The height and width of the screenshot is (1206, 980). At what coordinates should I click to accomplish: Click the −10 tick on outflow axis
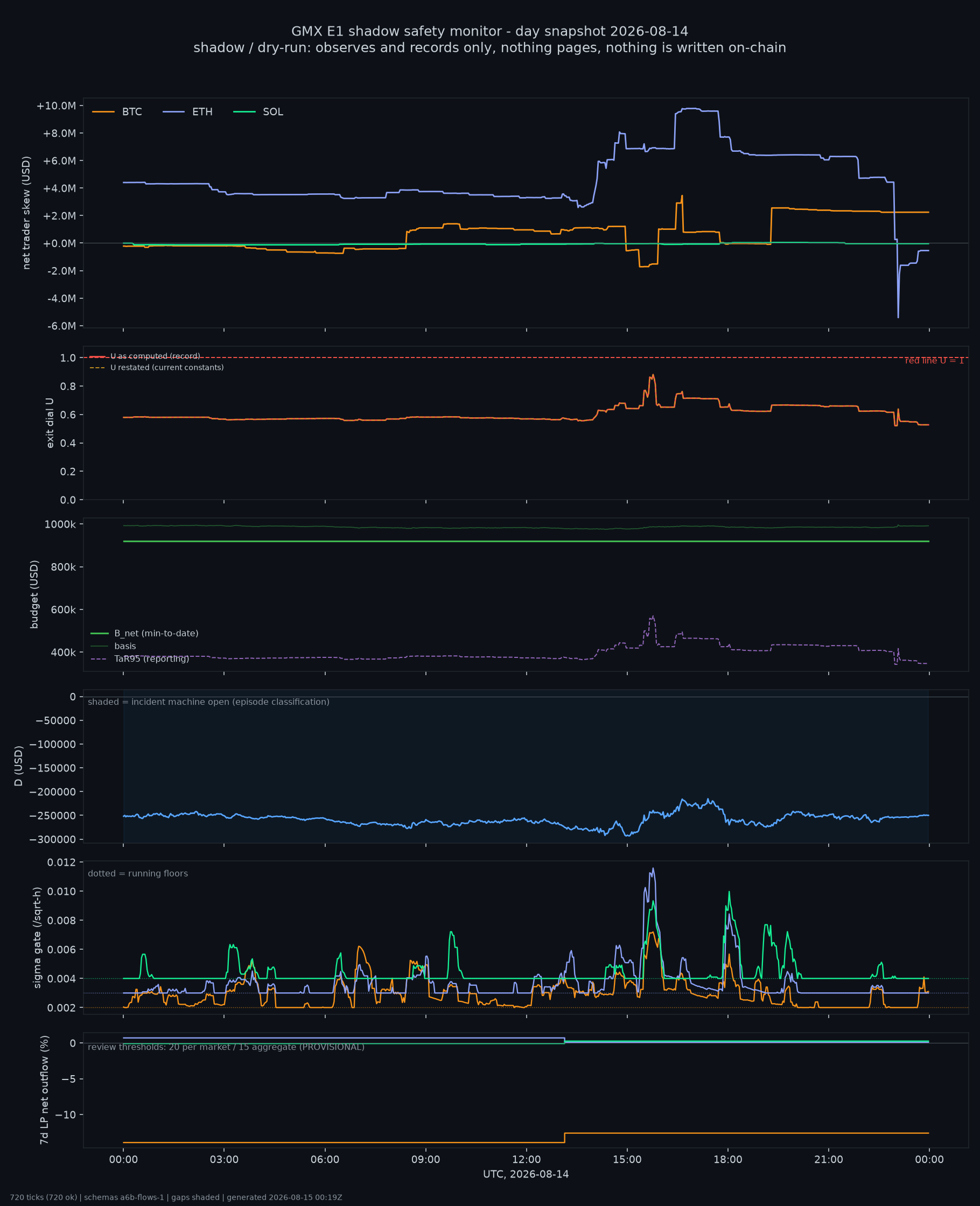(66, 1114)
